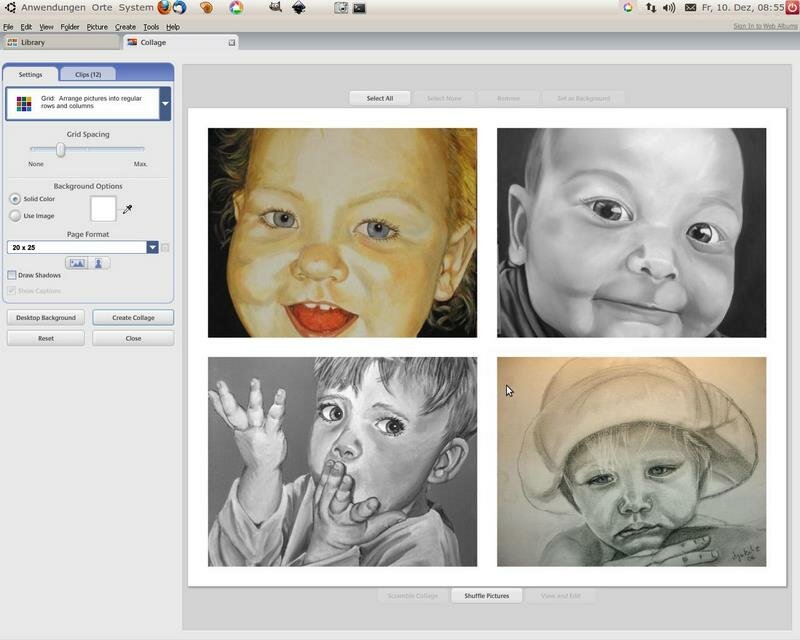The width and height of the screenshot is (800, 640).
Task: Open the Sign In to Web Albums link
Action: (765, 26)
